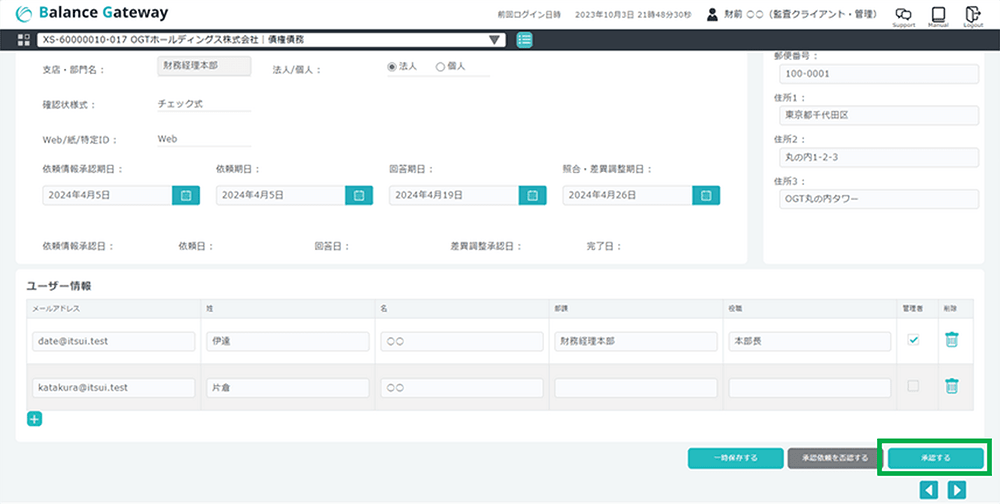
Task: Add a new user row with plus icon
Action: coord(34,419)
